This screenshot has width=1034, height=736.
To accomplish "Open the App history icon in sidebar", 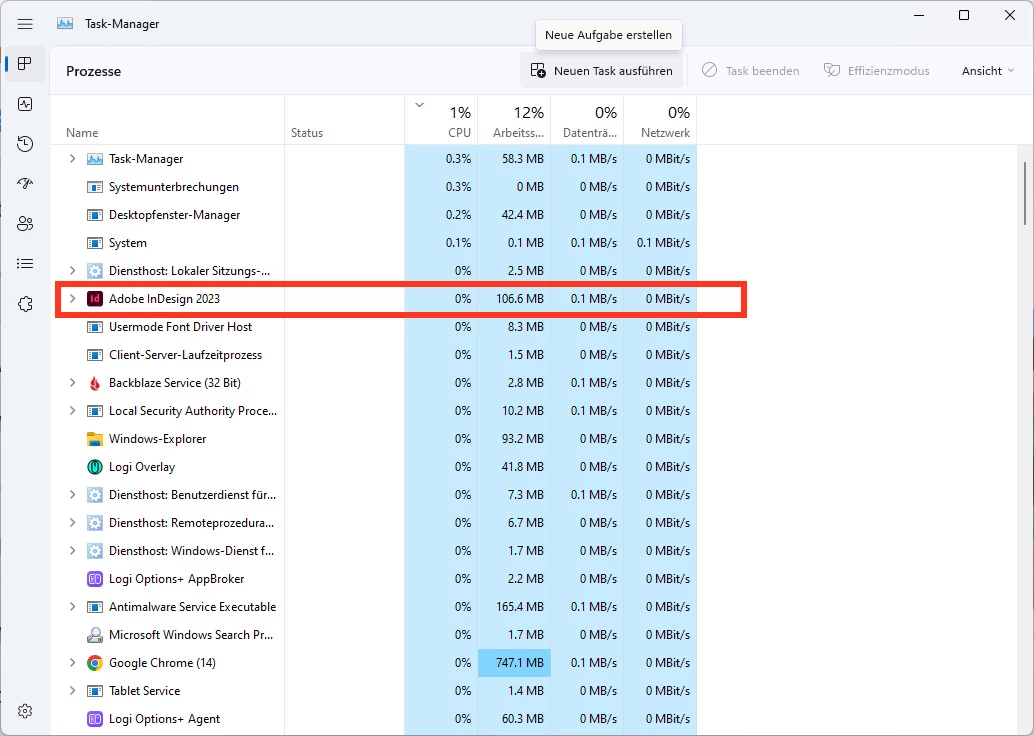I will (x=25, y=144).
